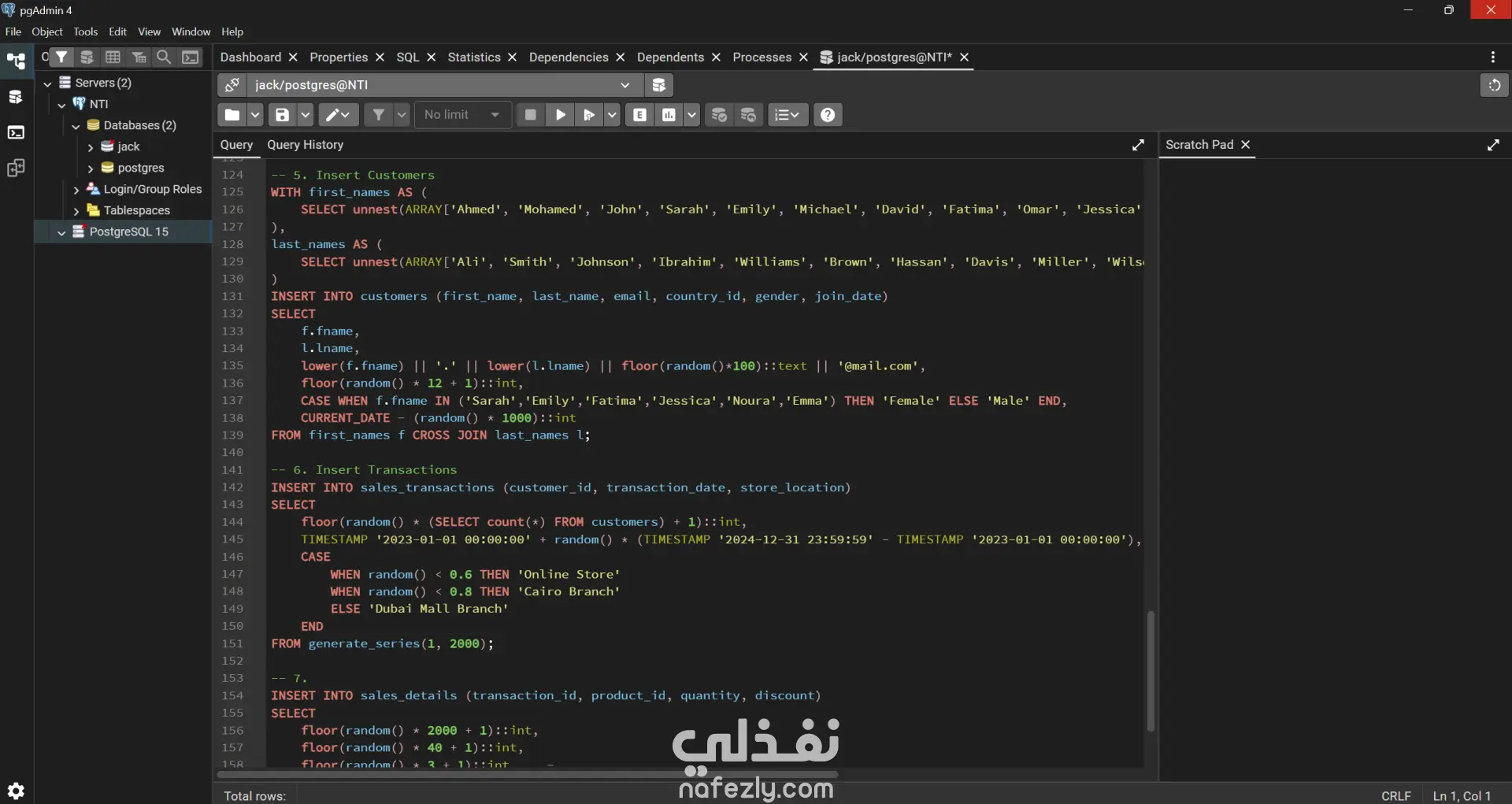Viewport: 1512px width, 804px height.
Task: Open Execute options dropdown arrow
Action: 612,115
